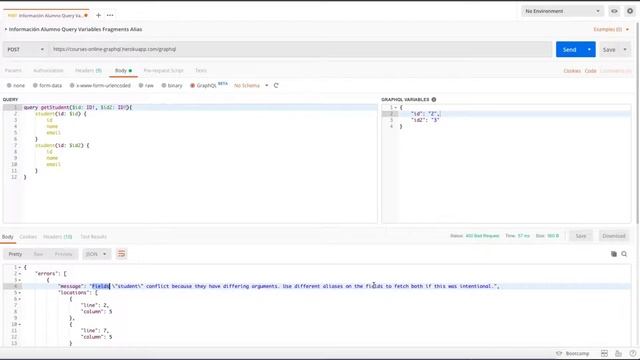Toggle two-pane view in status bar
Viewport: 640px width, 360px height.
point(604,353)
